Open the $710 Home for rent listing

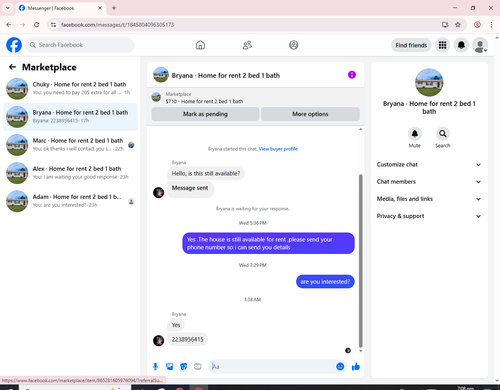(204, 101)
